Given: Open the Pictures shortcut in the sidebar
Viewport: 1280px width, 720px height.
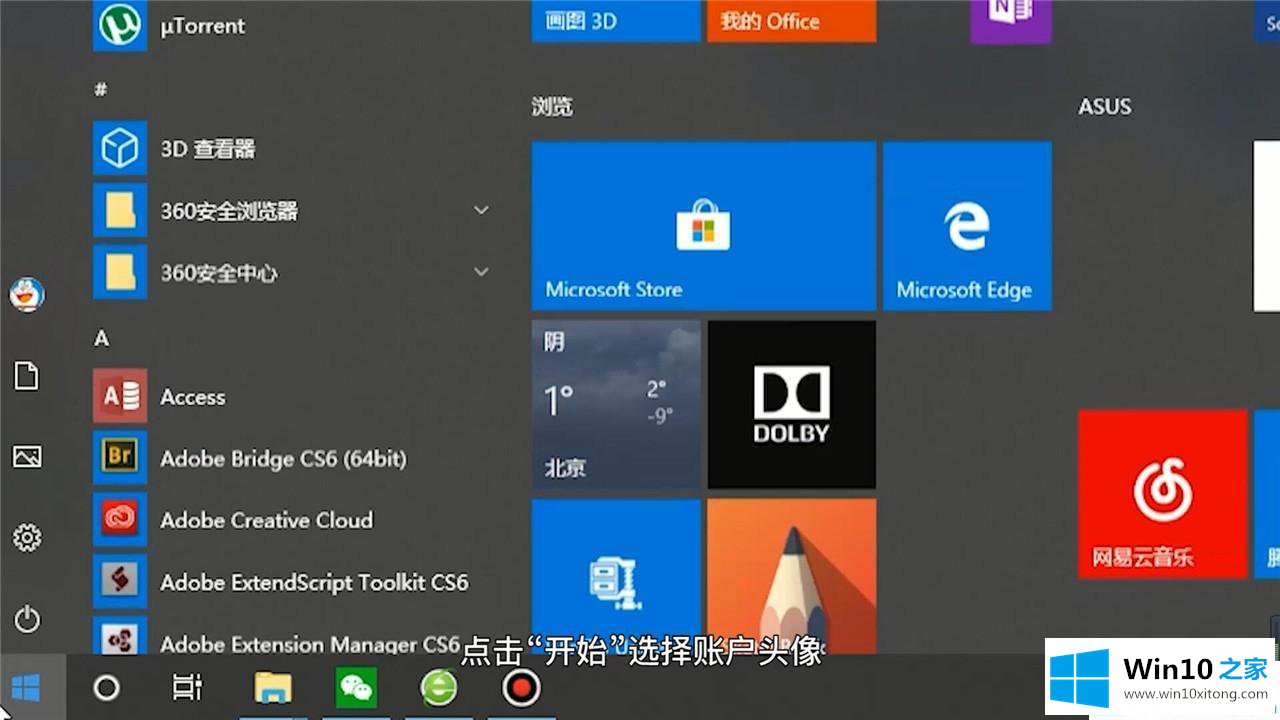Looking at the screenshot, I should pos(27,457).
